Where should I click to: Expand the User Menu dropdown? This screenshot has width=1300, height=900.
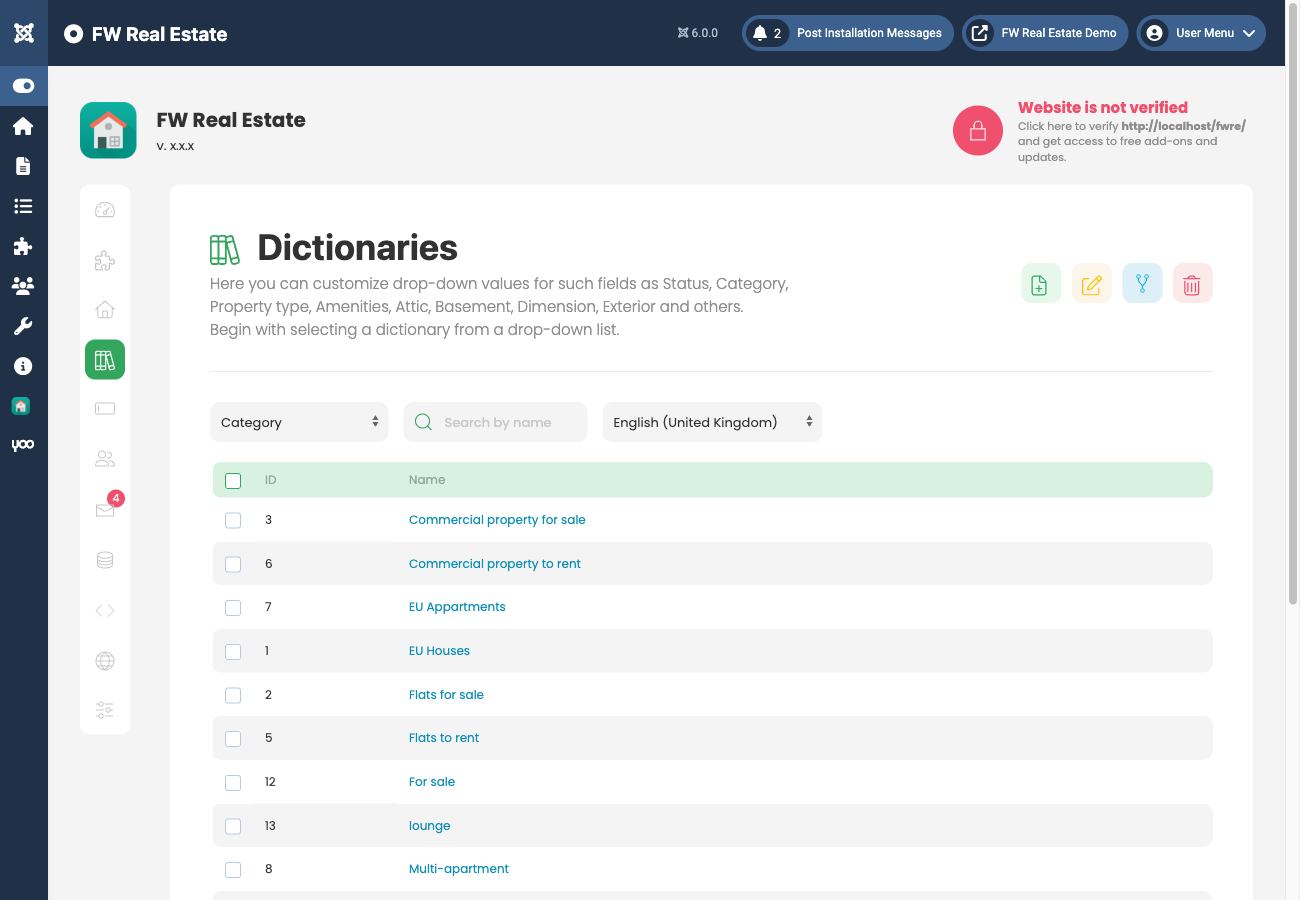(1200, 33)
